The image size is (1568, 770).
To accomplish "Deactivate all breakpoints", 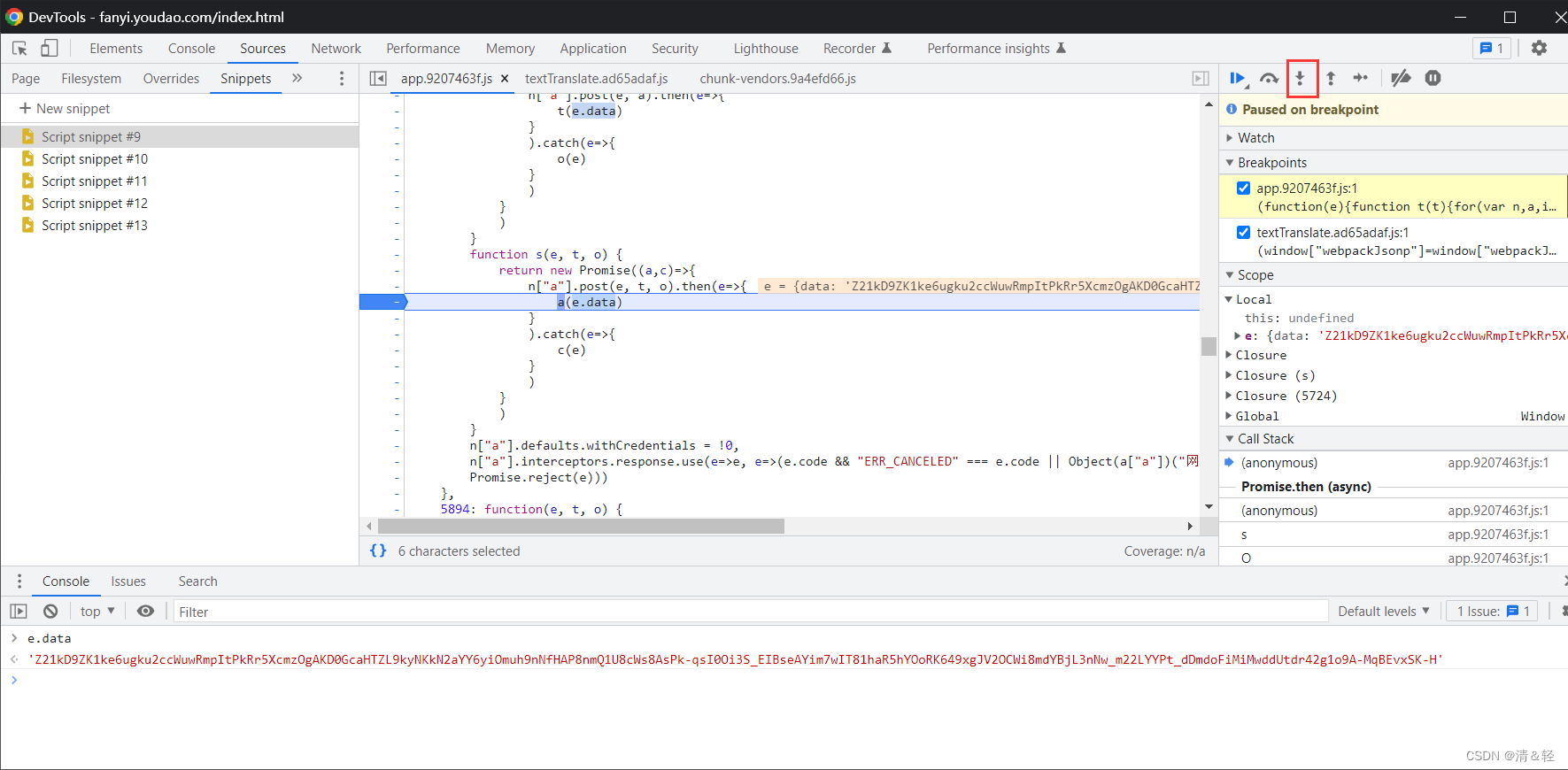I will [1401, 79].
